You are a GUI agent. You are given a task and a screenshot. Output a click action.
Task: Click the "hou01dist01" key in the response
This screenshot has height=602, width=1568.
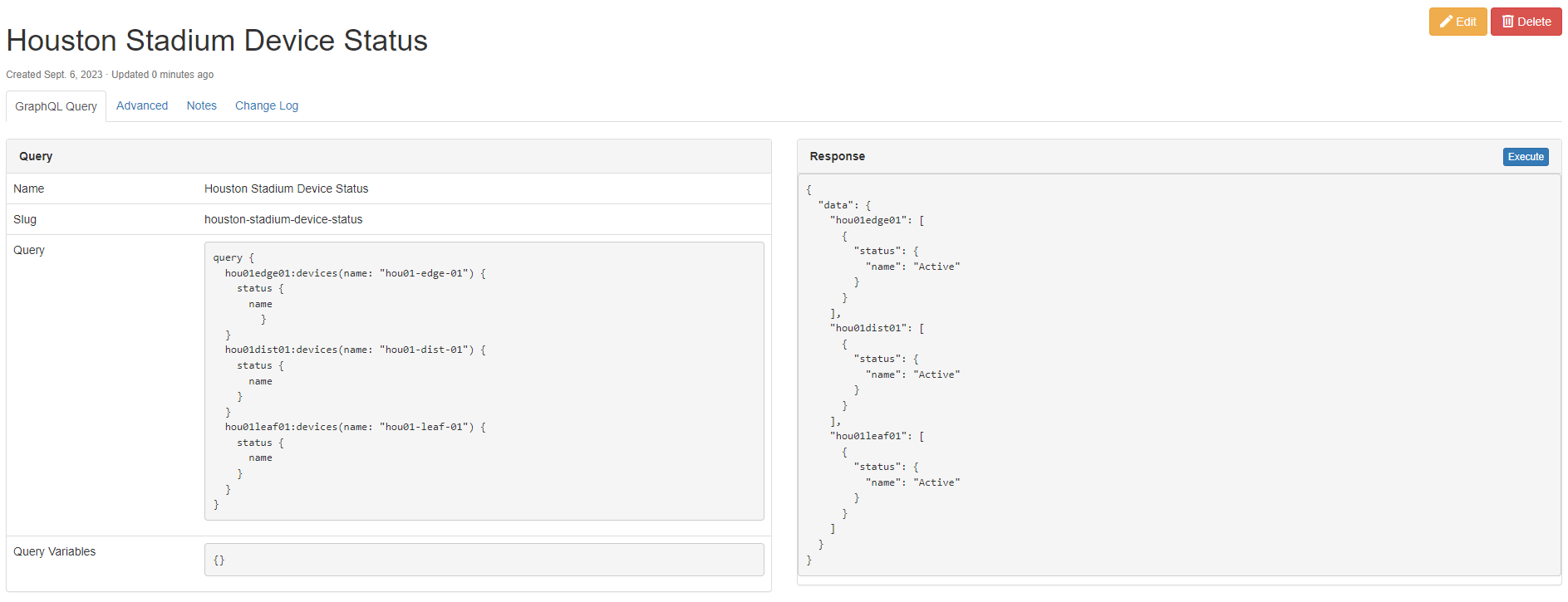point(870,328)
